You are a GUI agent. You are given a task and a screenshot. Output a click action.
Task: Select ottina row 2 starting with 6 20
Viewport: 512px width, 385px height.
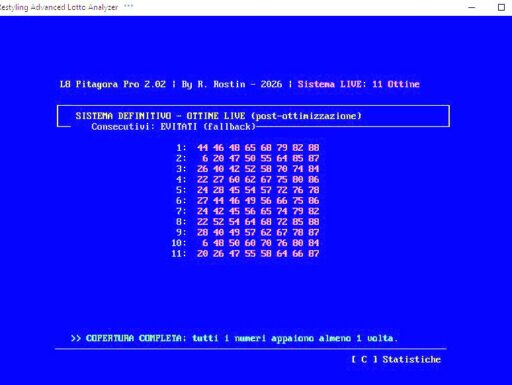tap(248, 158)
